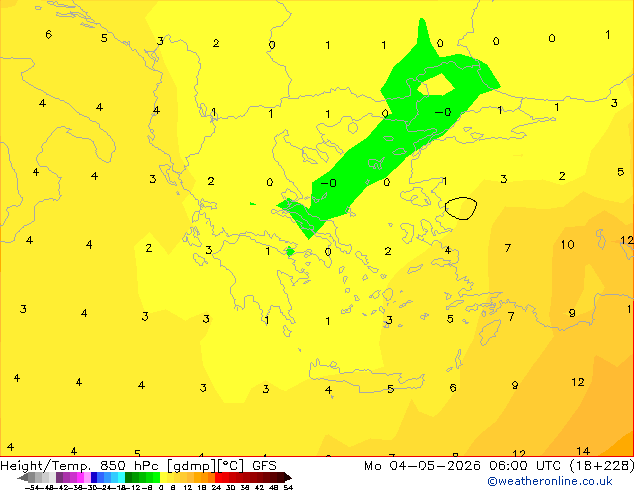Click the dark right arrow of color scale
The image size is (634, 490).
pyautogui.click(x=288, y=477)
